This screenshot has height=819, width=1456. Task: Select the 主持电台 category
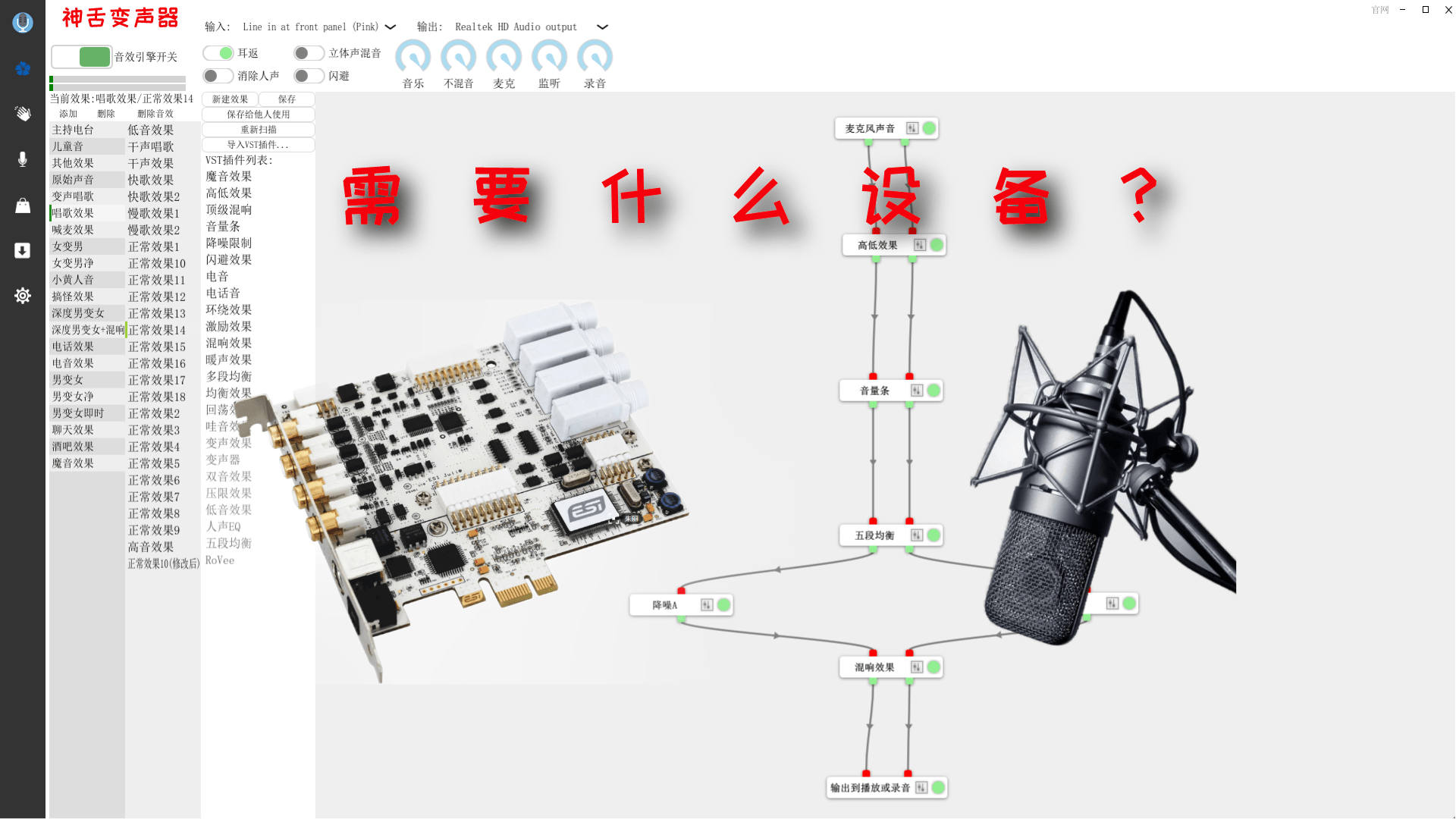pyautogui.click(x=87, y=130)
